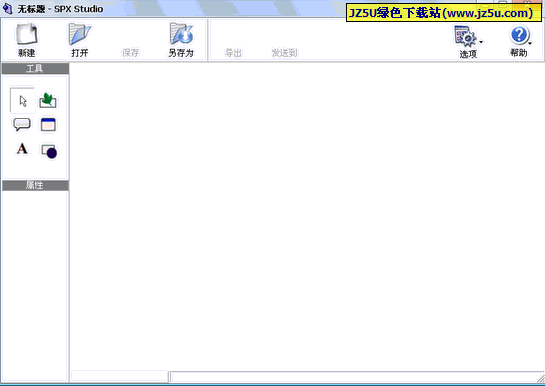Open the 帮助 help icon
Viewport: 545px width, 386px height.
(x=519, y=35)
